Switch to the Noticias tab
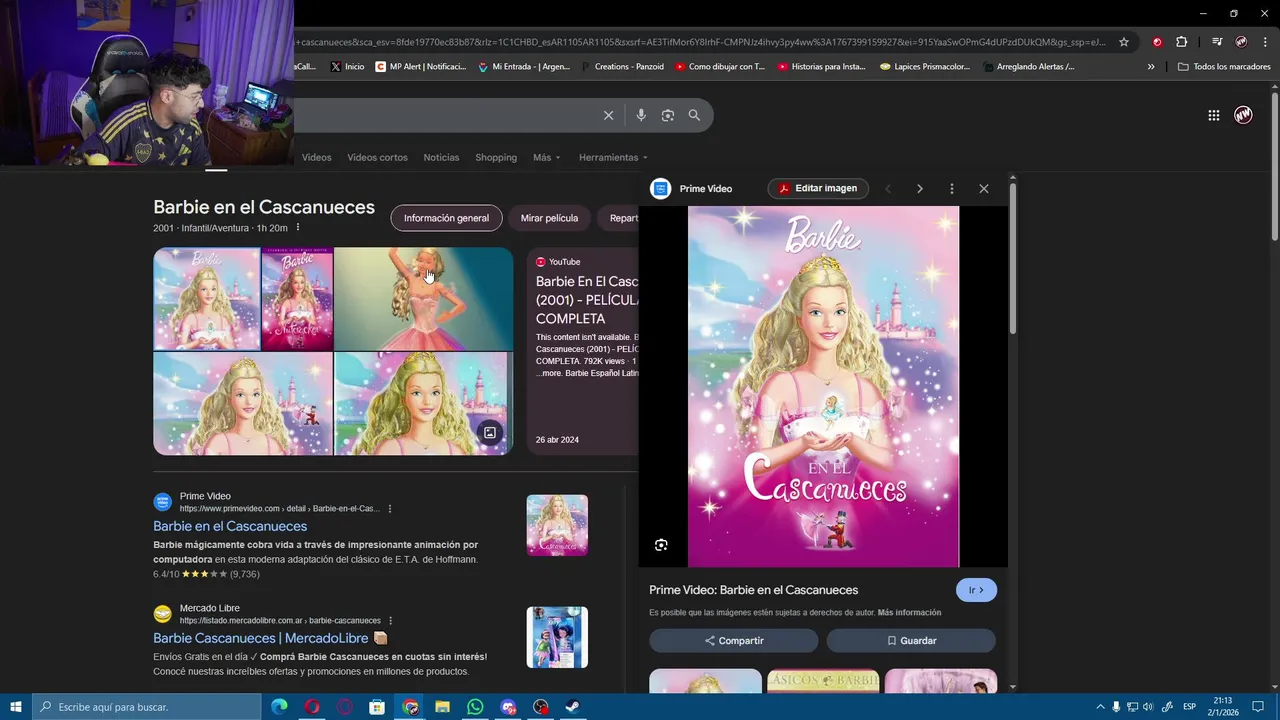The width and height of the screenshot is (1280, 720). coord(441,158)
